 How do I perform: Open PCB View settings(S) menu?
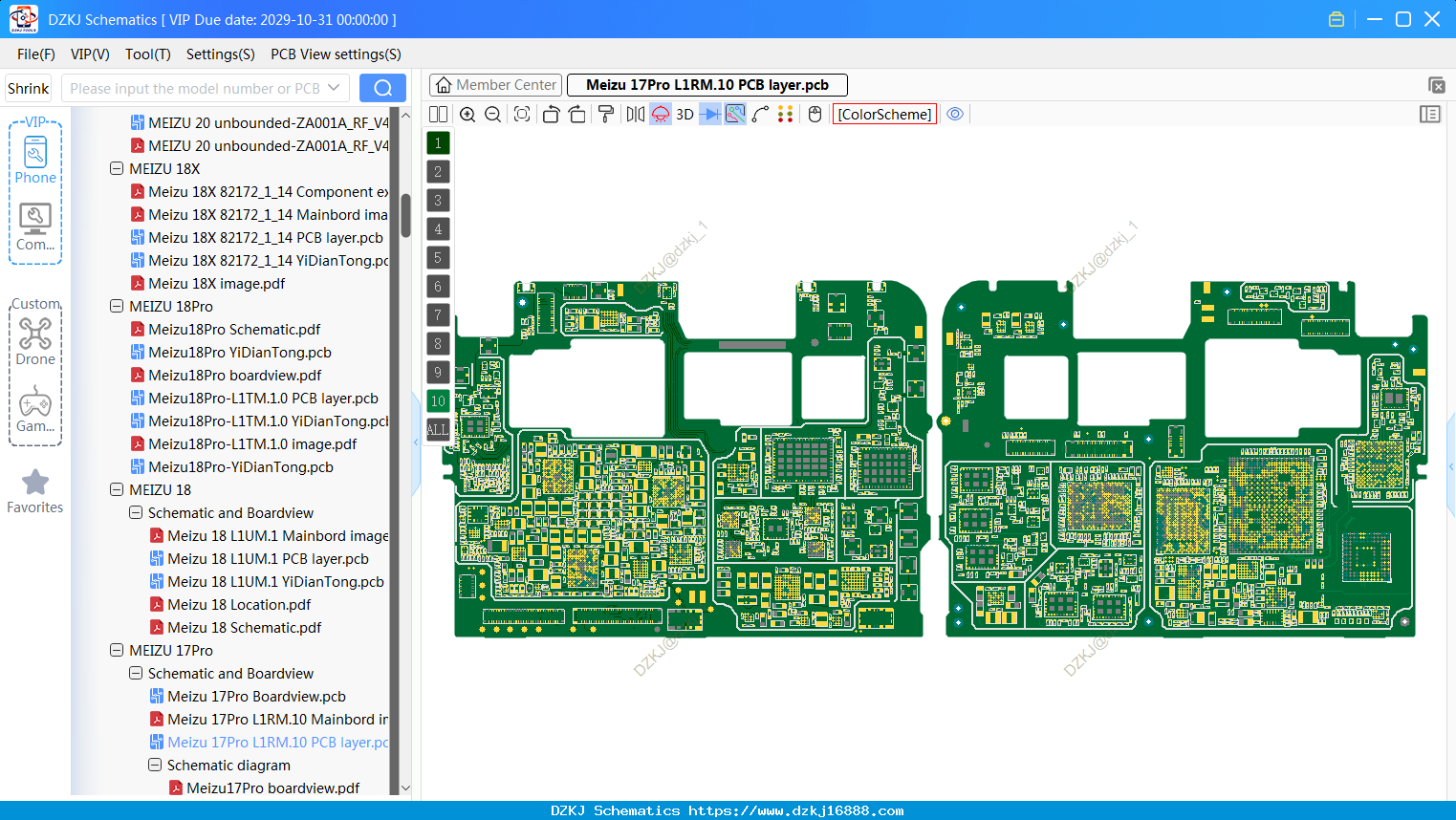336,54
